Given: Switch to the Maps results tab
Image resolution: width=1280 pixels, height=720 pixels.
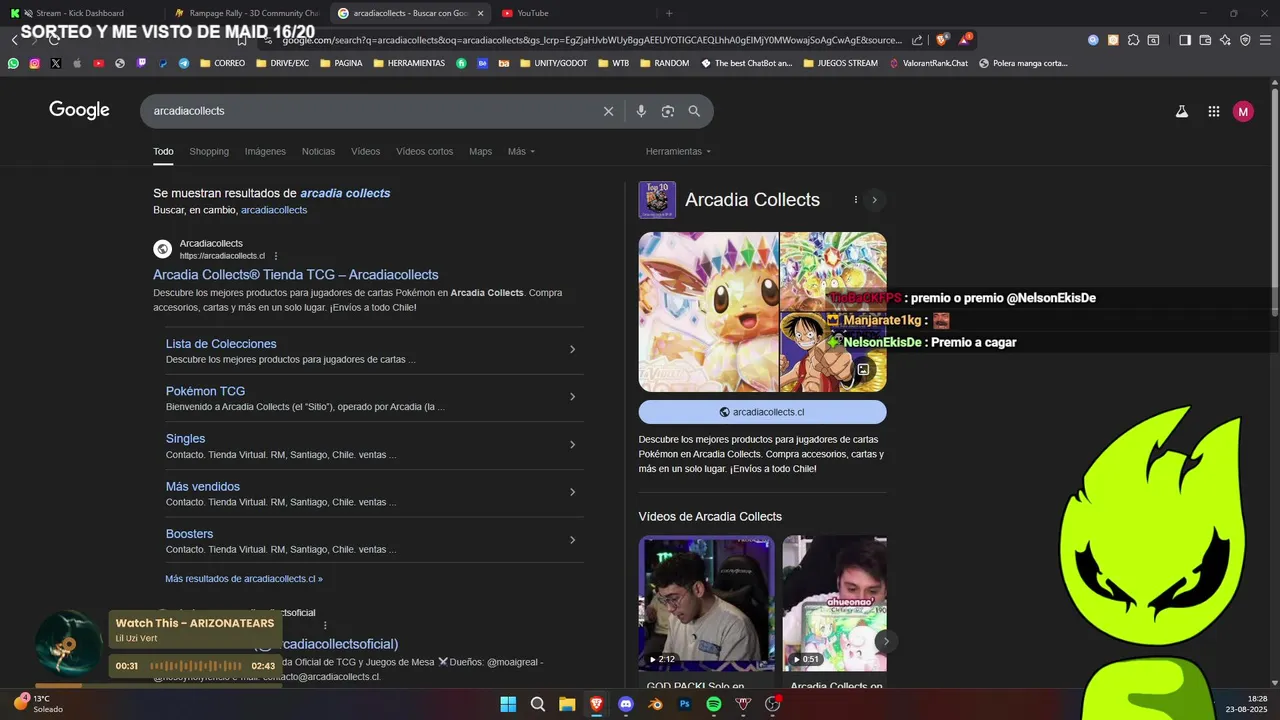Looking at the screenshot, I should (480, 151).
